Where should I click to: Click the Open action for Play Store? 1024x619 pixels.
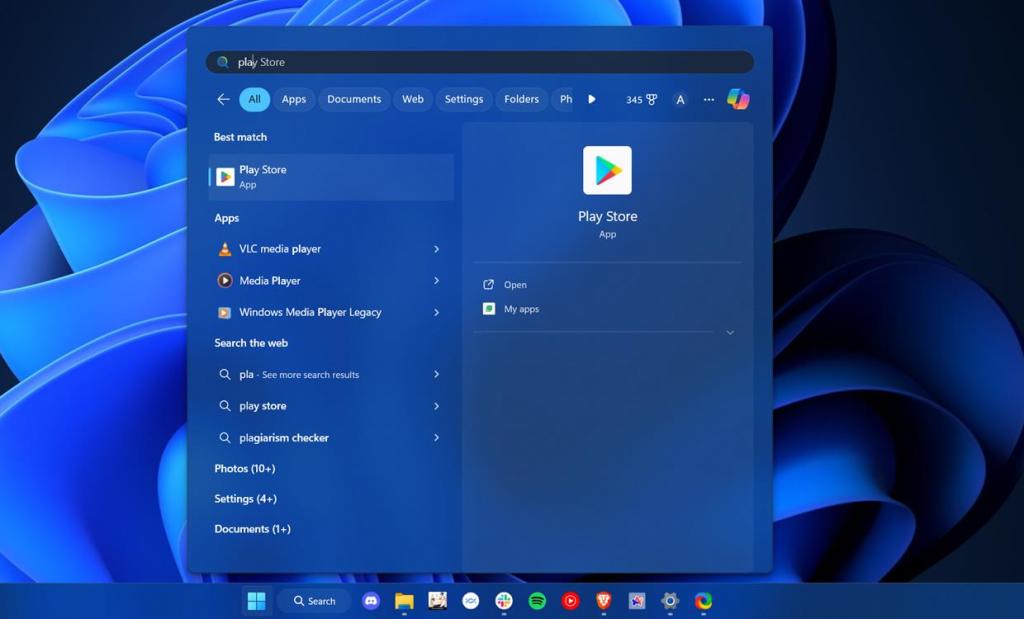(x=515, y=285)
